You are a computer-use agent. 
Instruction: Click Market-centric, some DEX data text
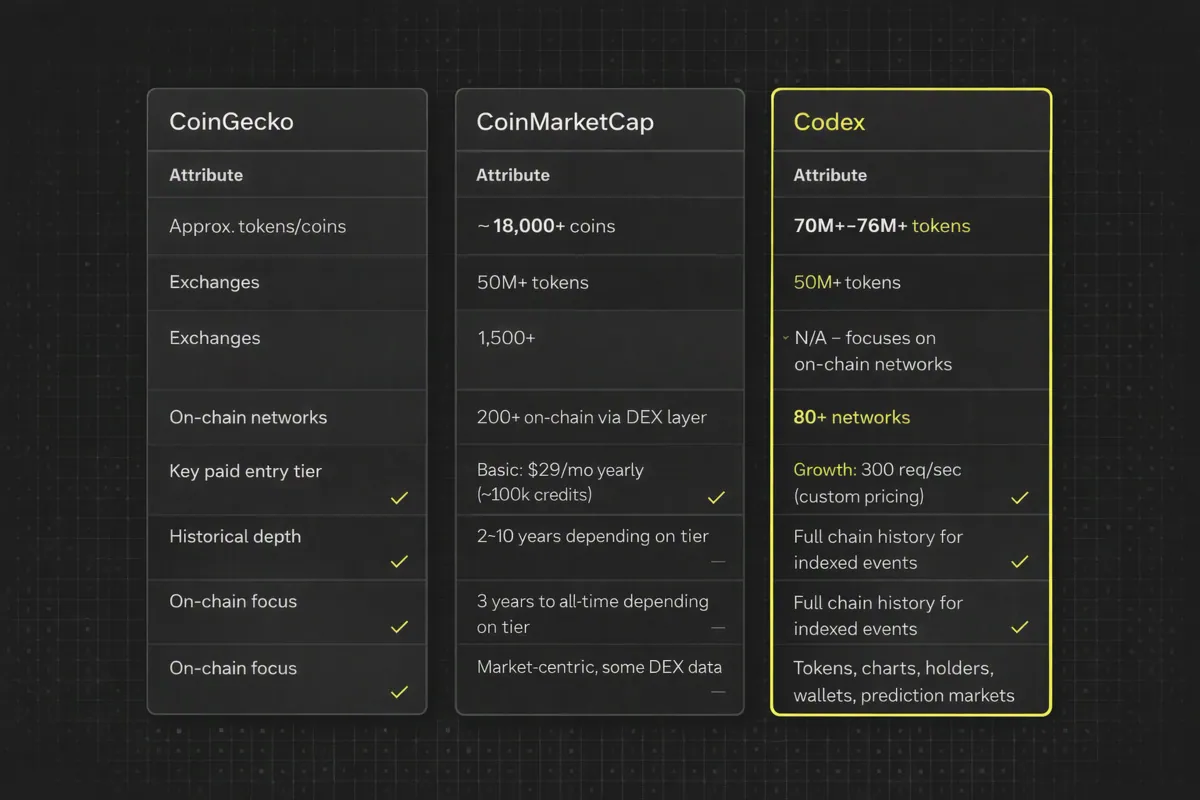click(x=599, y=667)
